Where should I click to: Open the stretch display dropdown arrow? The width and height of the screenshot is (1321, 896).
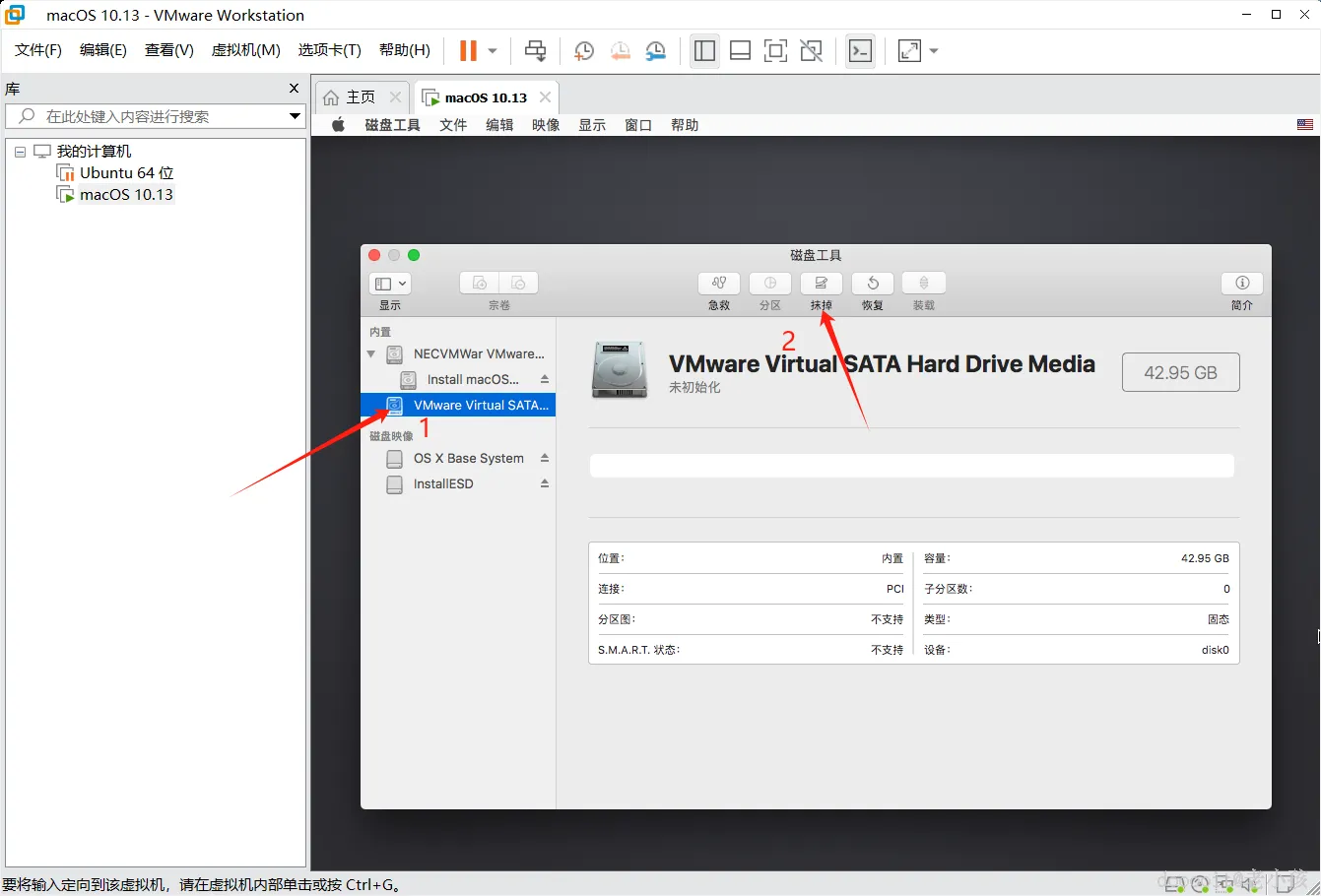pos(934,51)
